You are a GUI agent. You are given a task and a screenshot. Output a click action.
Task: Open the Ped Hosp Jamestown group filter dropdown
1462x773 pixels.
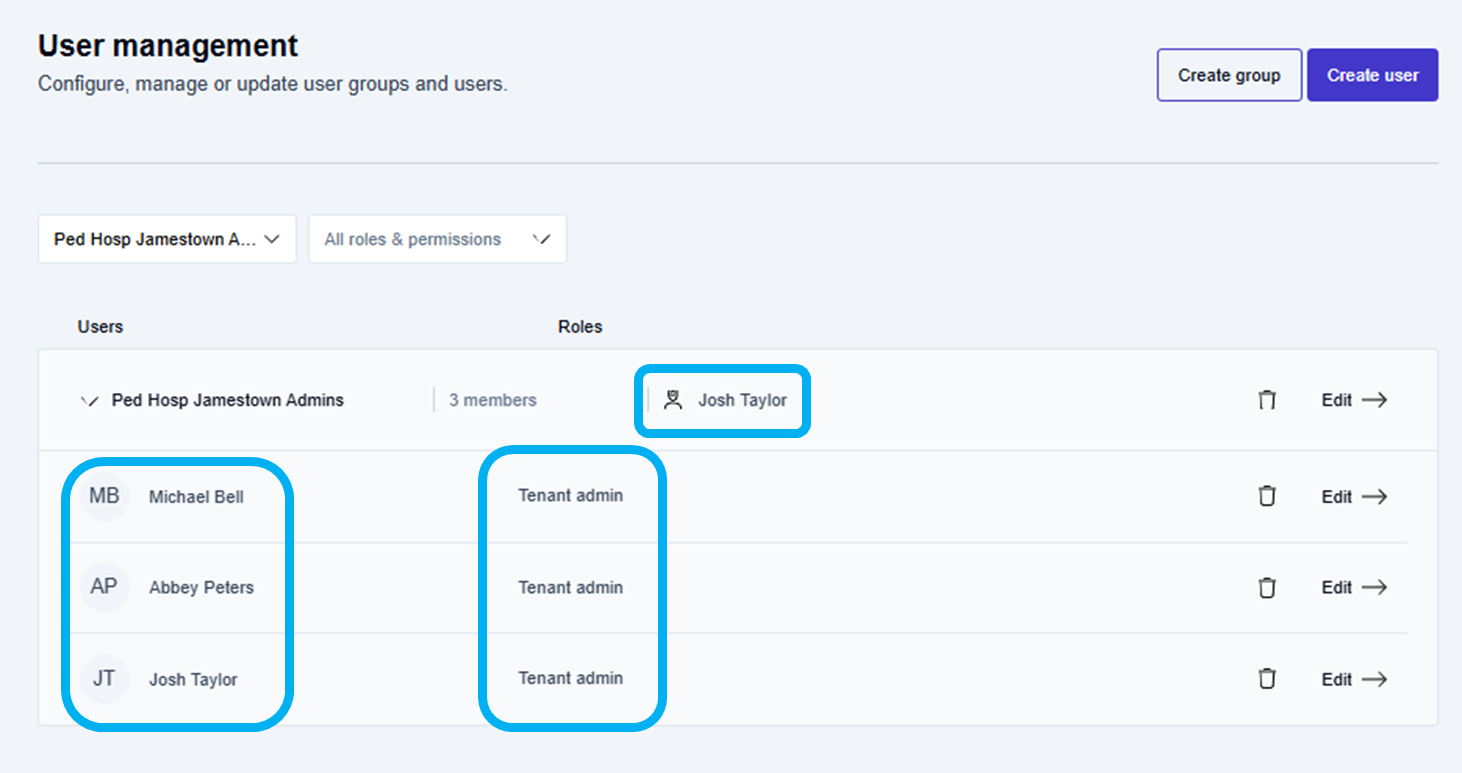tap(167, 239)
